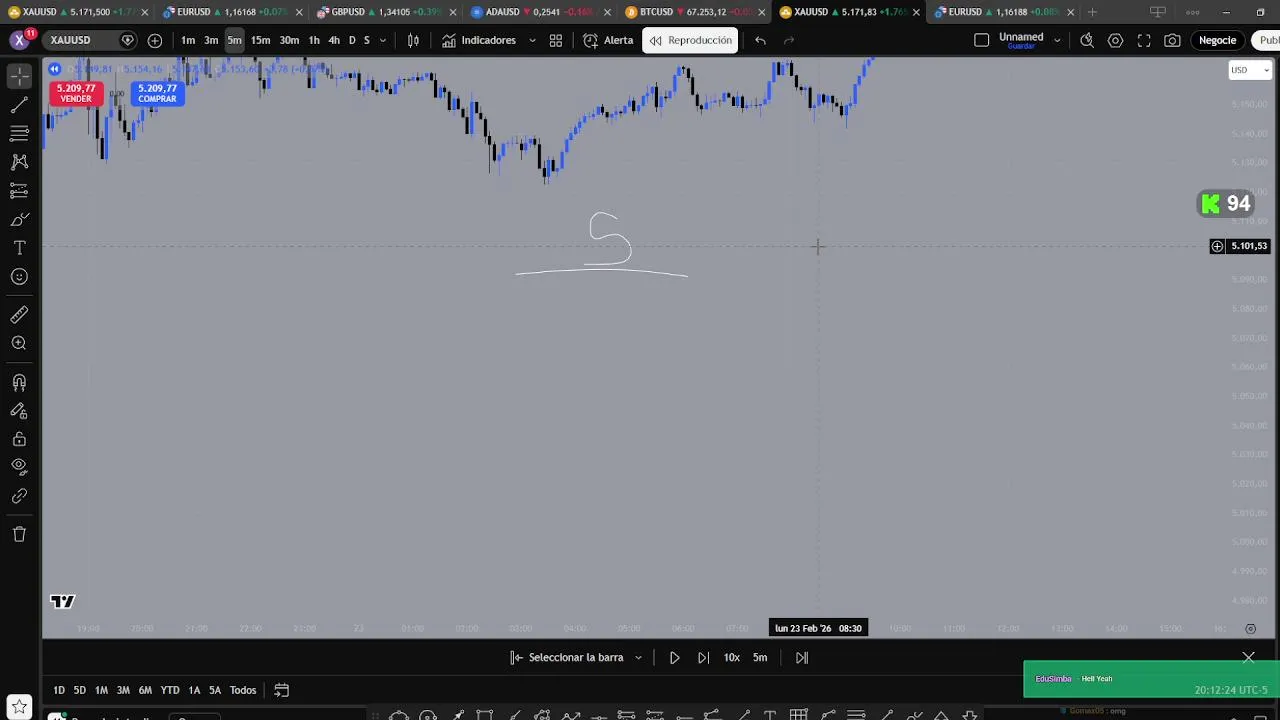This screenshot has width=1280, height=720.
Task: Open the candlestick chart type menu
Action: (x=413, y=40)
